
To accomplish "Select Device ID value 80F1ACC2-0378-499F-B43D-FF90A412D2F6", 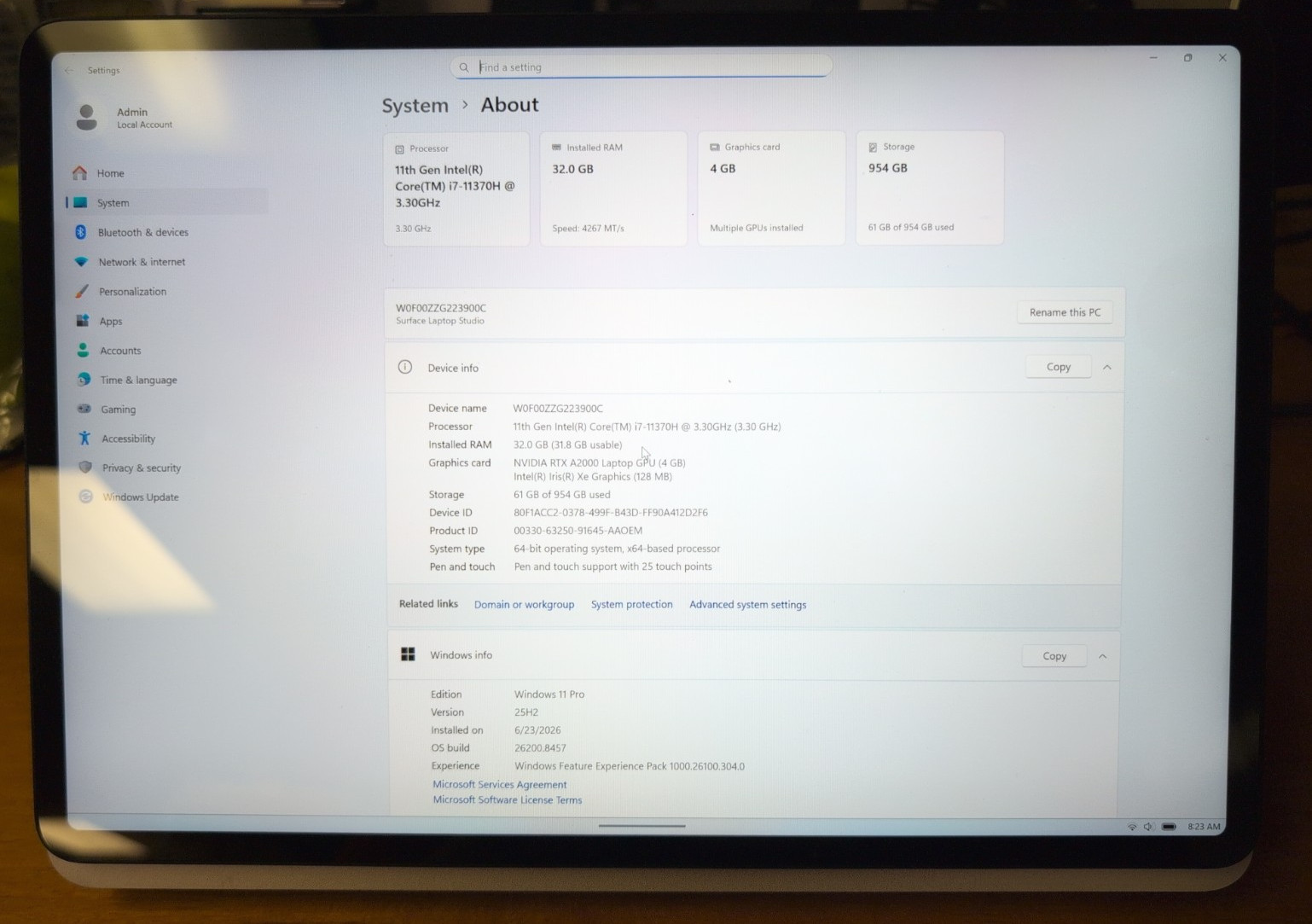I will pyautogui.click(x=611, y=513).
